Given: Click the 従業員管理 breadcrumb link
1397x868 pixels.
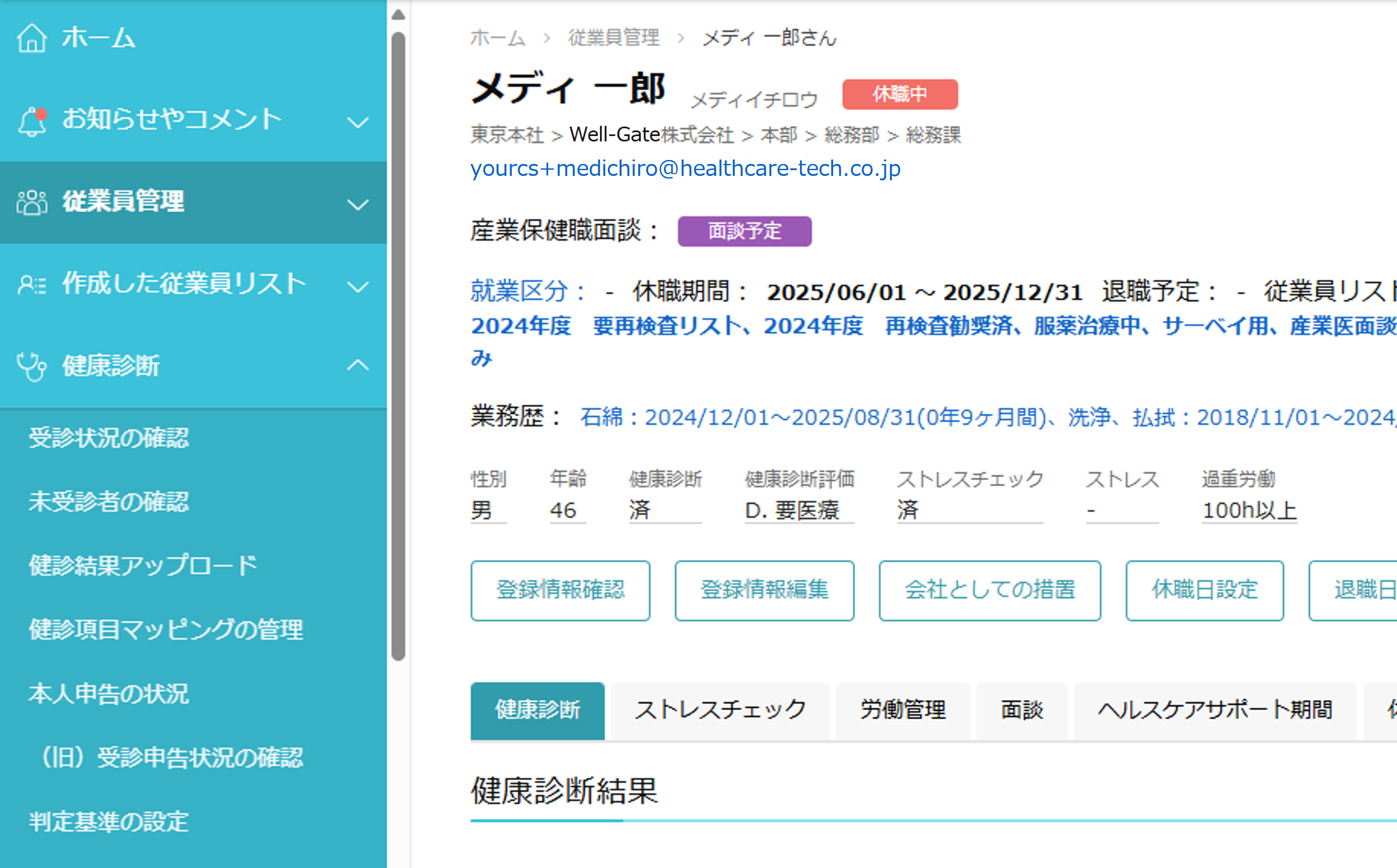Looking at the screenshot, I should (x=614, y=38).
